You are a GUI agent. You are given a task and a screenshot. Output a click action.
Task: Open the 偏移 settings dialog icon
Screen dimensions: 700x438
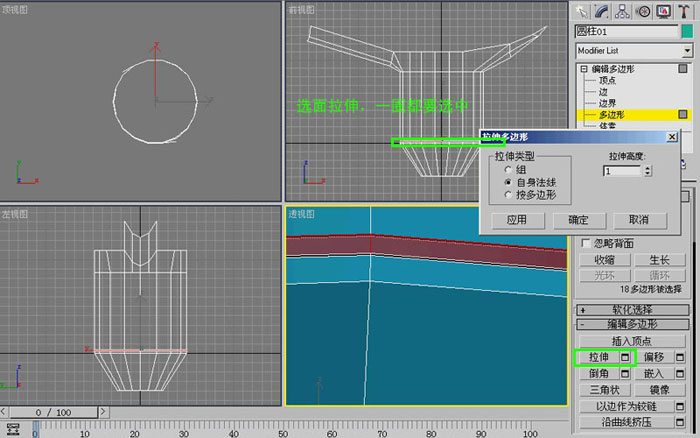[x=680, y=357]
